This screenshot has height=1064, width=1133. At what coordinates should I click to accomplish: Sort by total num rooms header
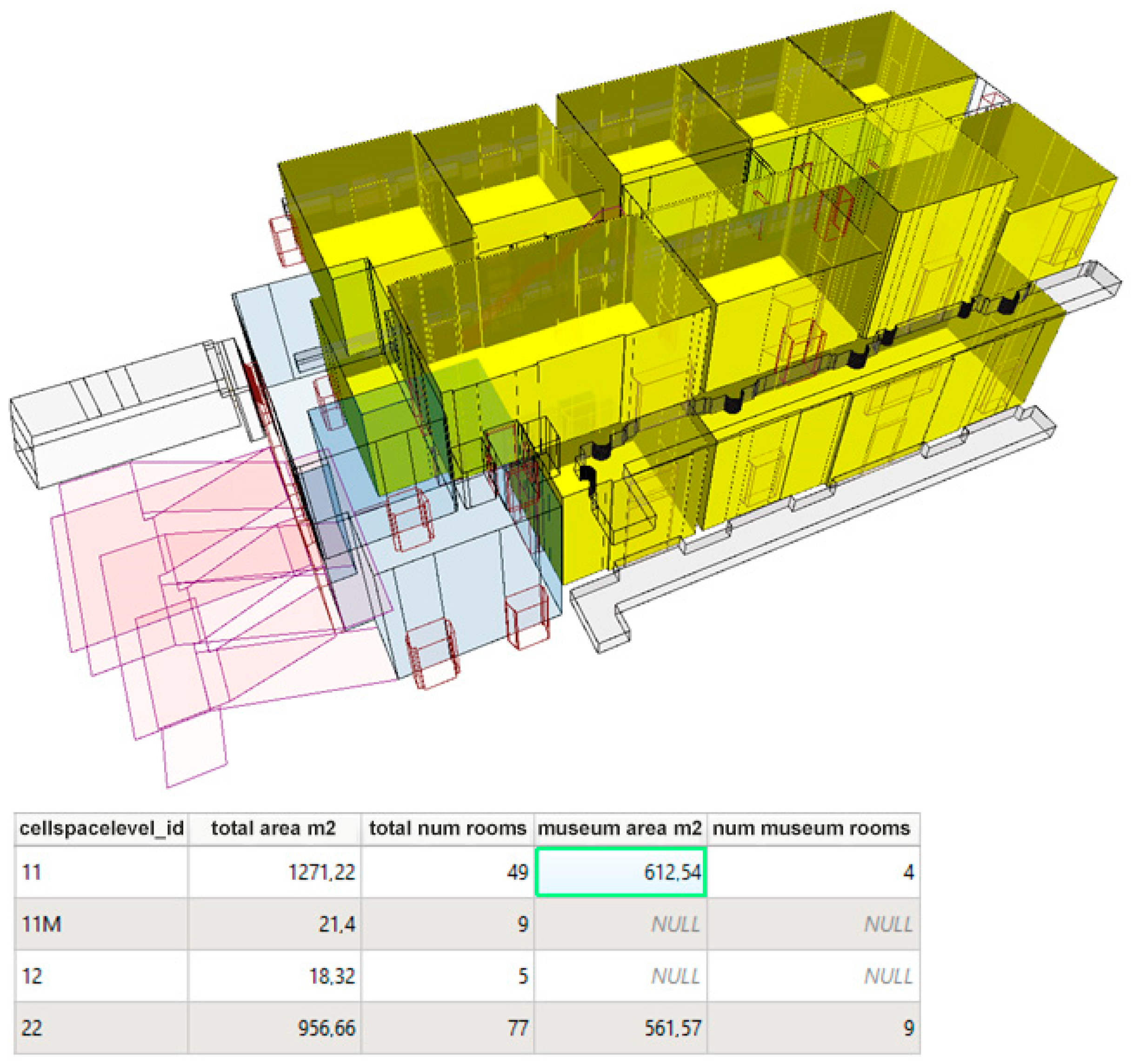(447, 828)
